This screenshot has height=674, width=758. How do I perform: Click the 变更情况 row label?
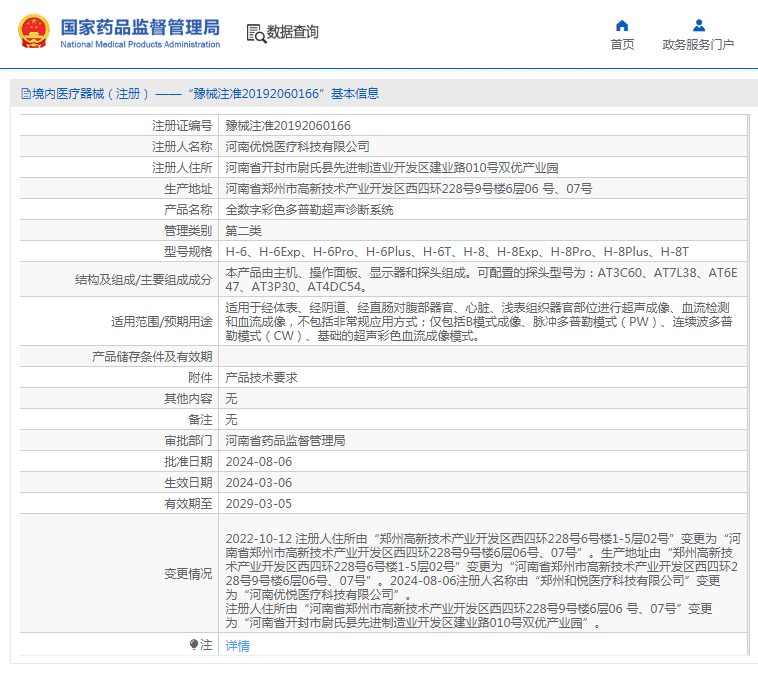coord(188,573)
